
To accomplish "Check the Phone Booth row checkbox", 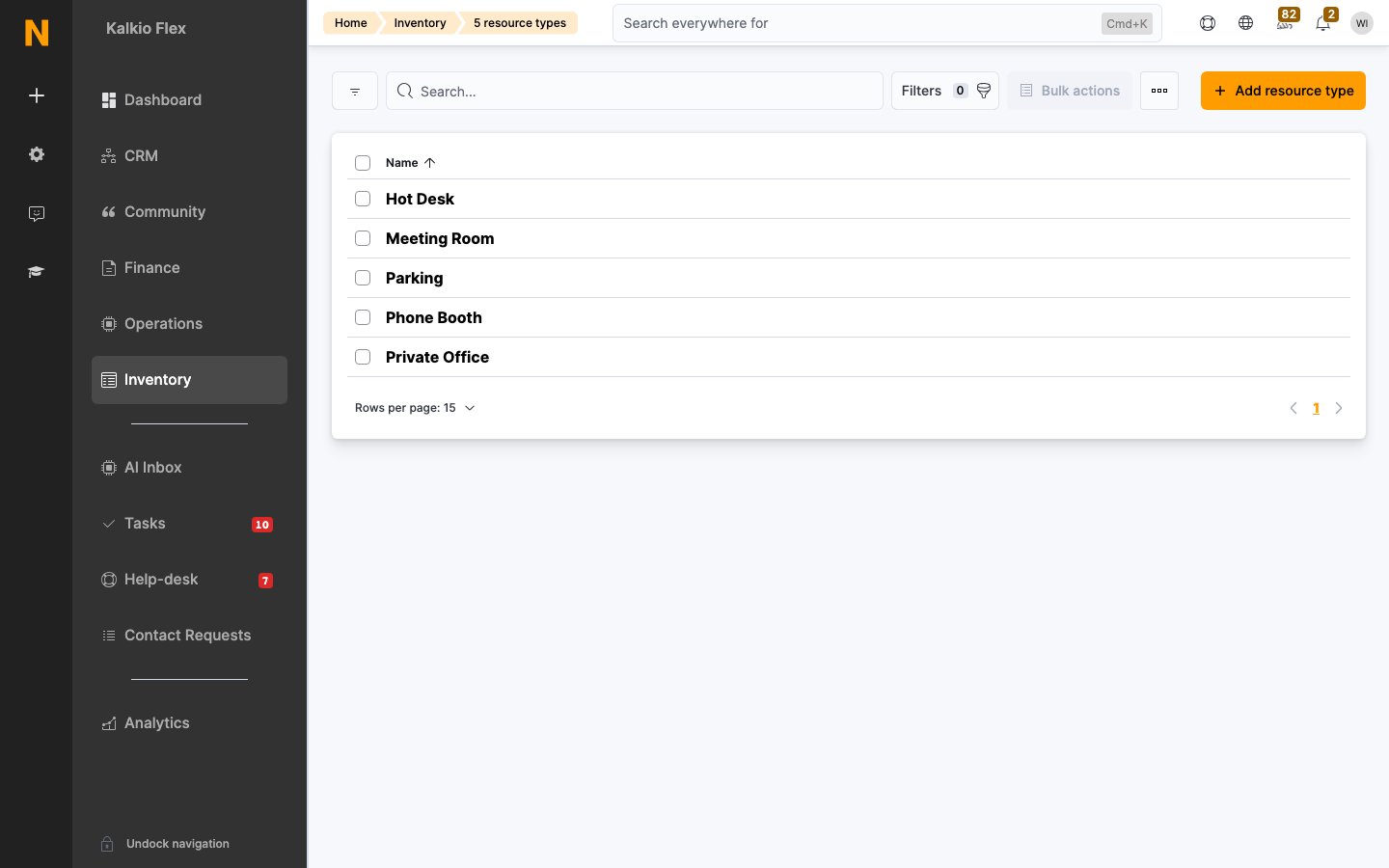I will pos(363,317).
